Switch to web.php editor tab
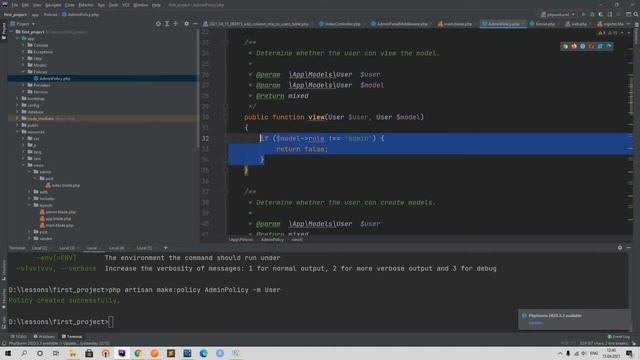This screenshot has width=640, height=360. click(578, 24)
